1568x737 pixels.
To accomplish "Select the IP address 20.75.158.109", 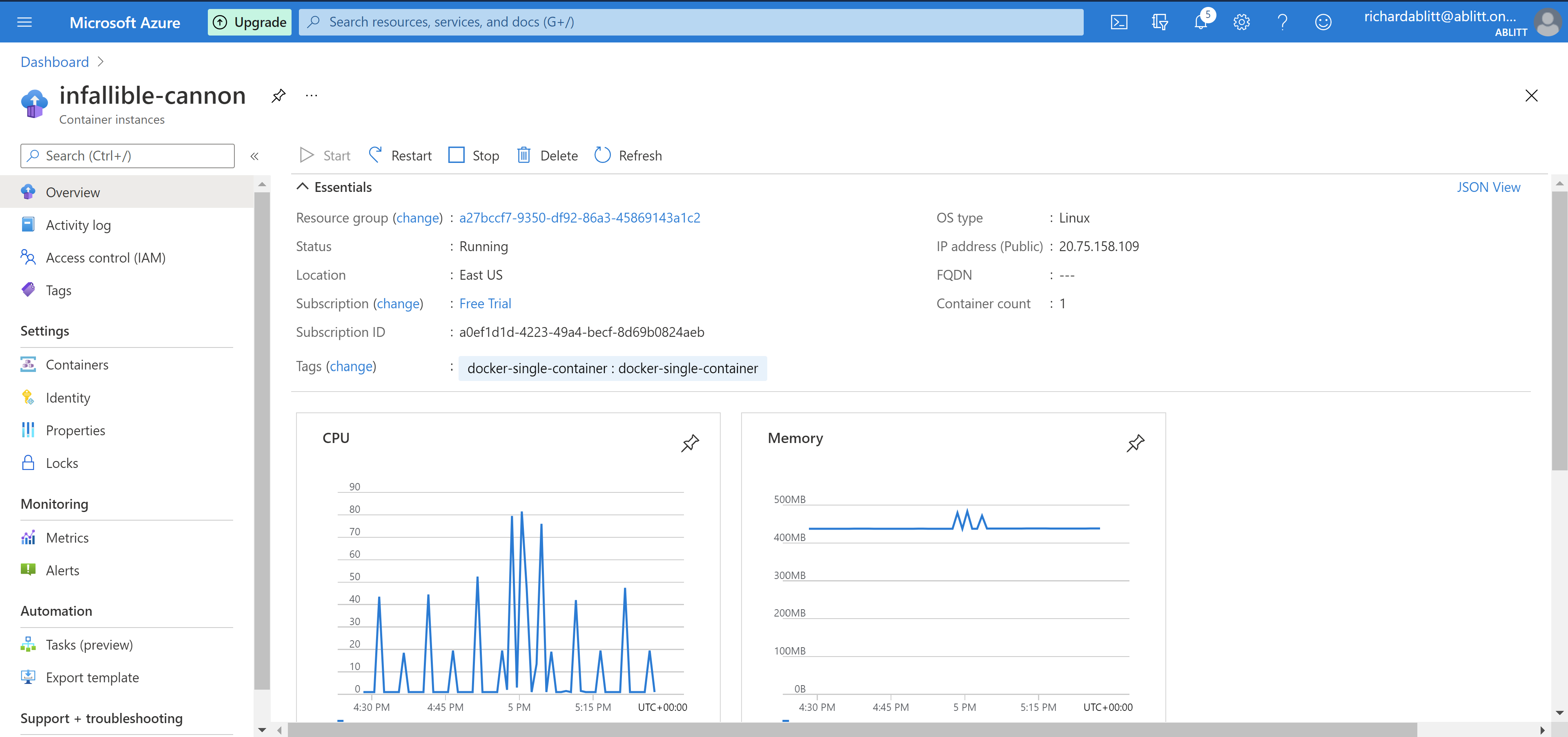I will click(1099, 247).
